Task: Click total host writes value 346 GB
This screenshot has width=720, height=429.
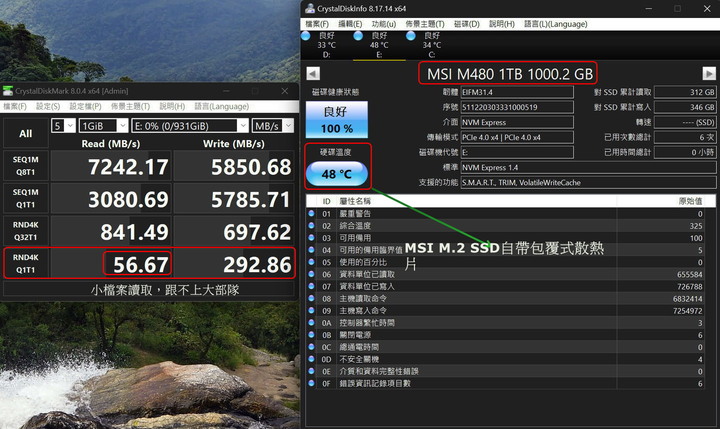Action: [685, 107]
